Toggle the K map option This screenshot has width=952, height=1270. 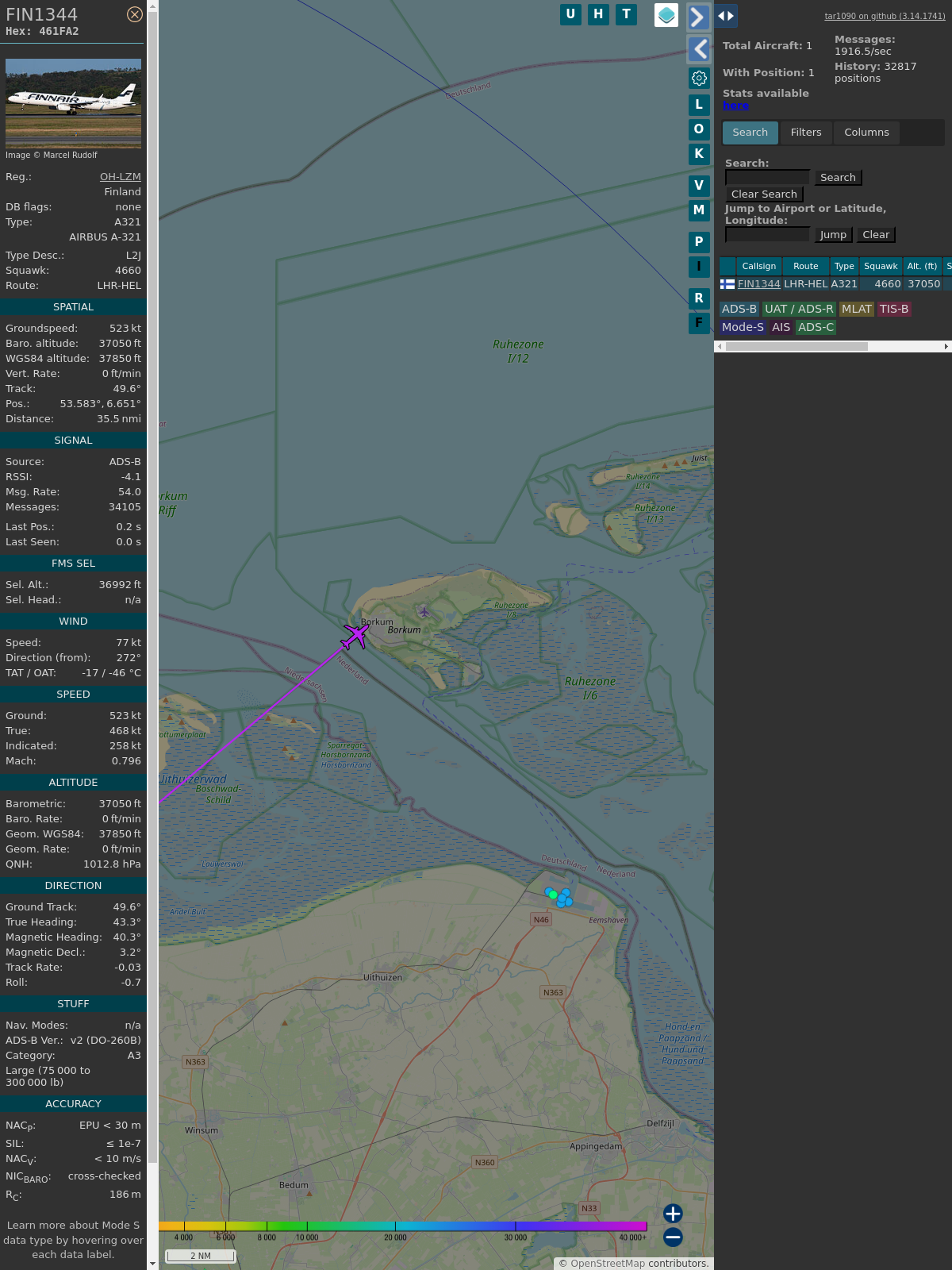tap(699, 154)
